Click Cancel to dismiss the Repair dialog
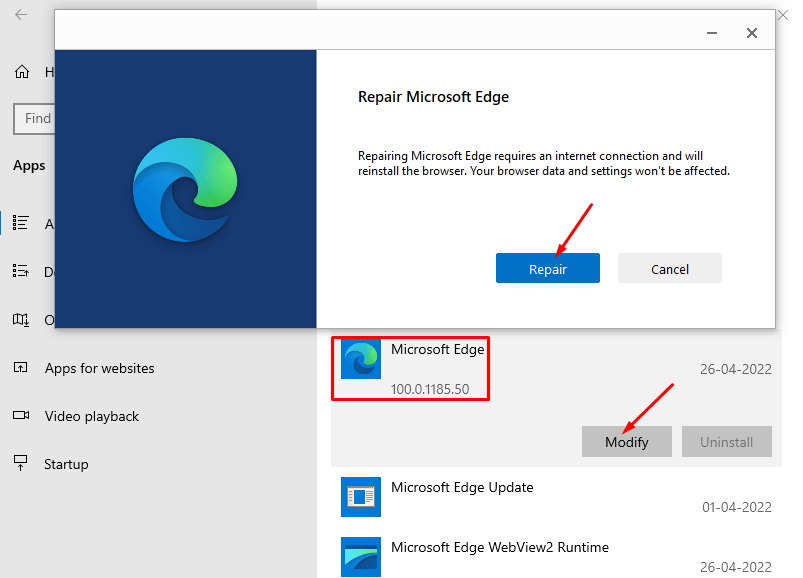 (x=669, y=268)
